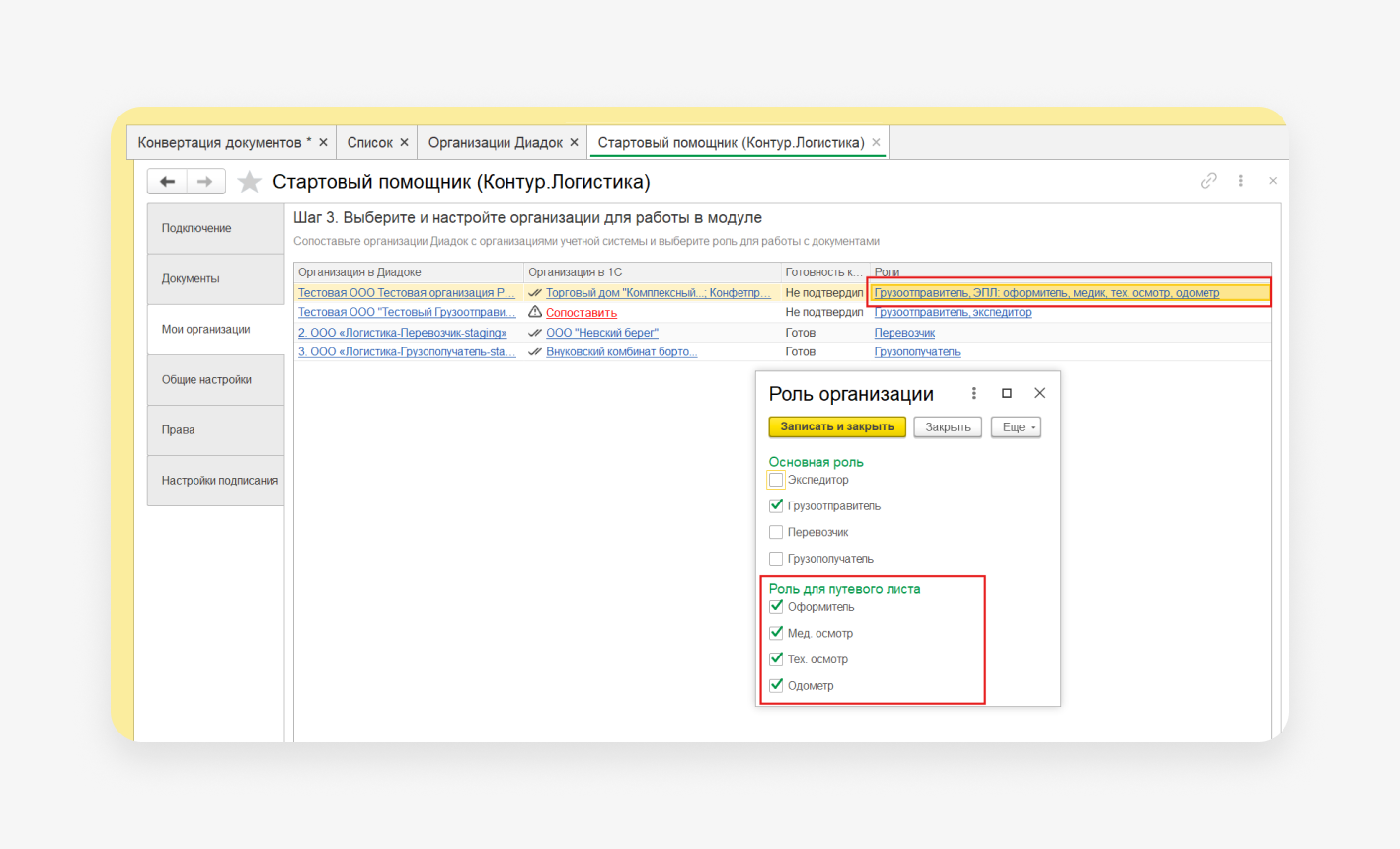Click the Закрыть button in dialog
The height and width of the screenshot is (849, 1400).
coord(948,427)
